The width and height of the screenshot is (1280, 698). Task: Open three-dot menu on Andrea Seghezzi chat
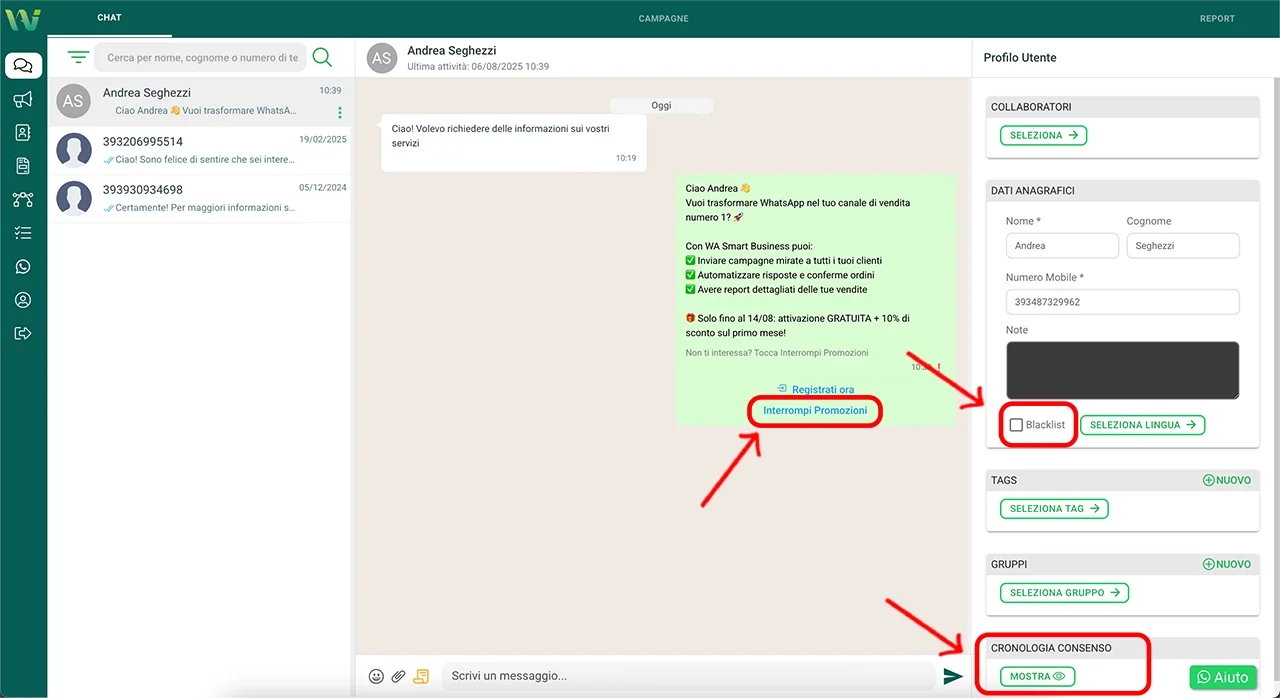[x=340, y=112]
